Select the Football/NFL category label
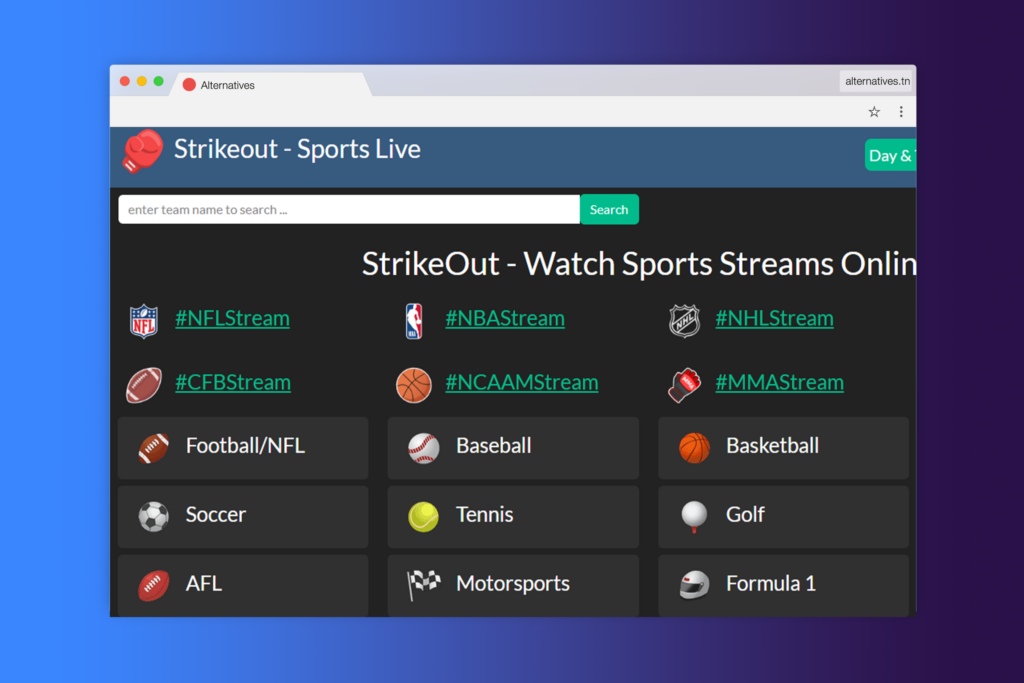The width and height of the screenshot is (1024, 683). click(246, 446)
